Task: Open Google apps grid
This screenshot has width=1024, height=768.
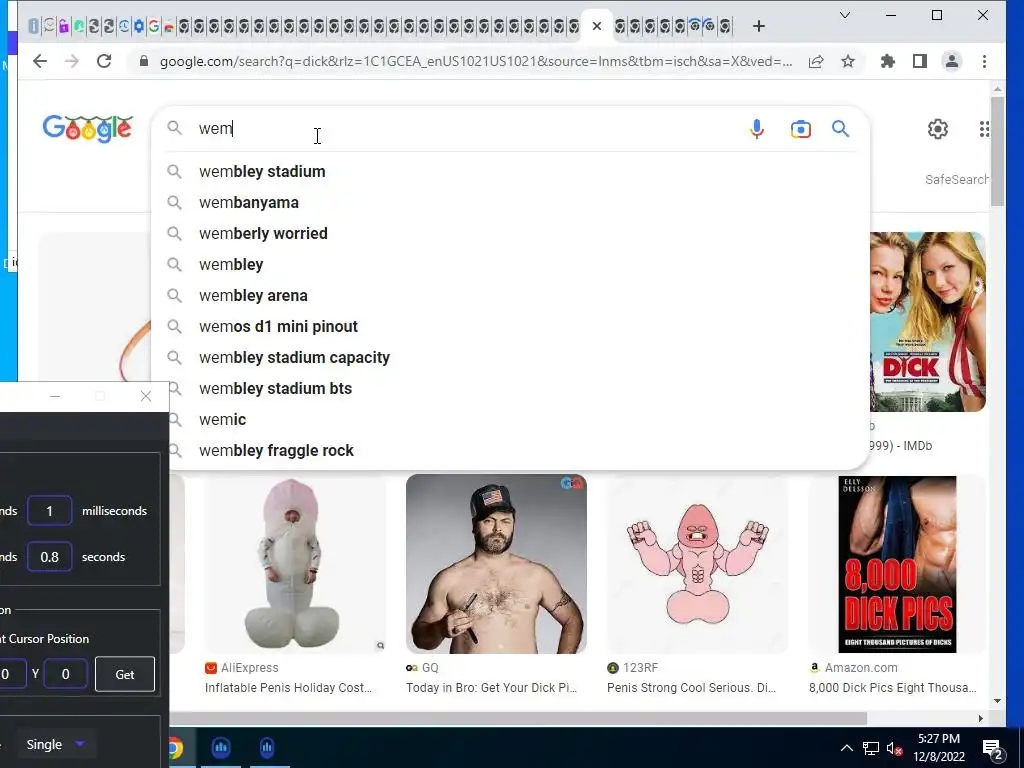Action: click(x=984, y=129)
